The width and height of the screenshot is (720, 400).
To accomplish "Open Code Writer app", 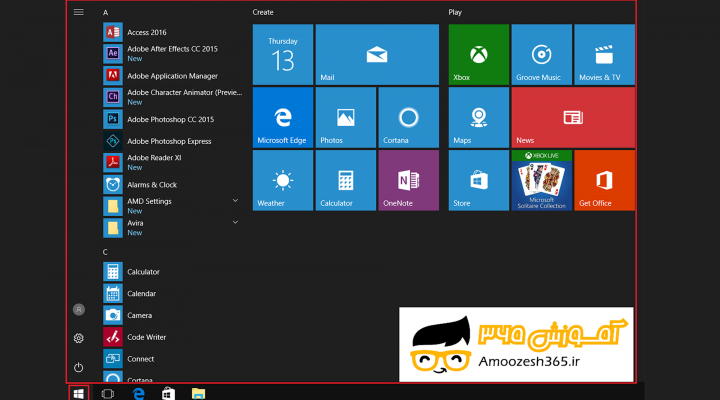I will (172, 337).
